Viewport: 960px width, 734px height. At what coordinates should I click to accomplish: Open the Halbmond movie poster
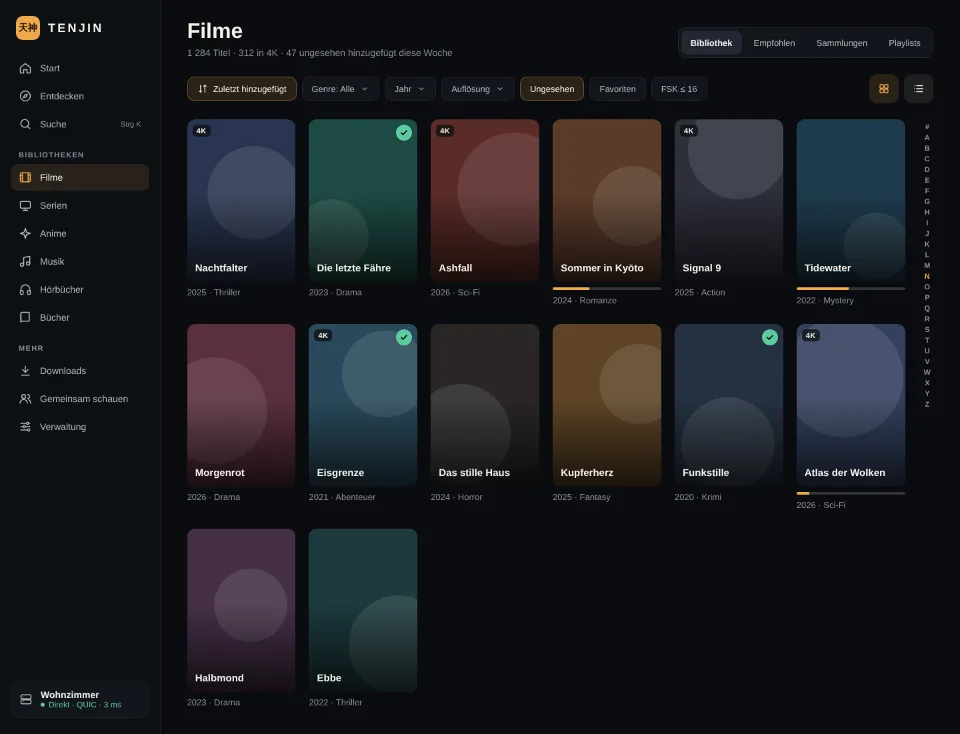pos(241,610)
